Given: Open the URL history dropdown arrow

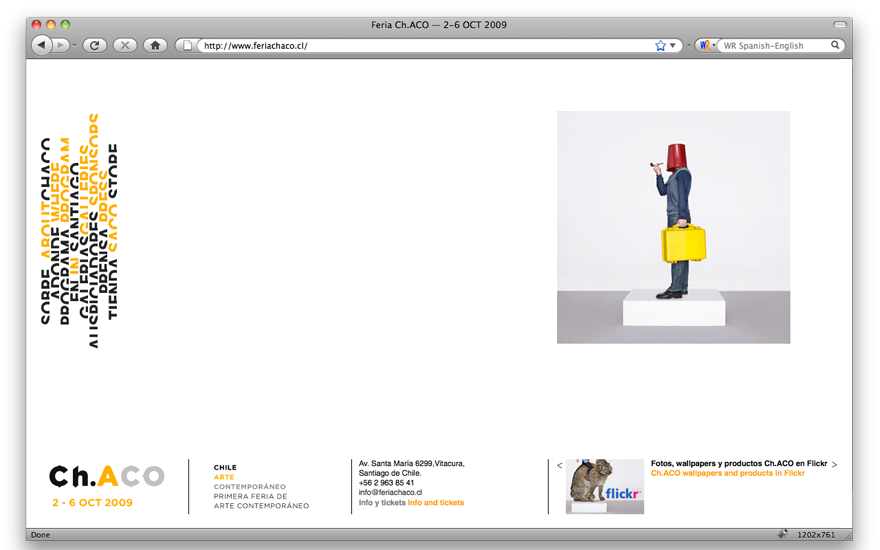Looking at the screenshot, I should [673, 45].
